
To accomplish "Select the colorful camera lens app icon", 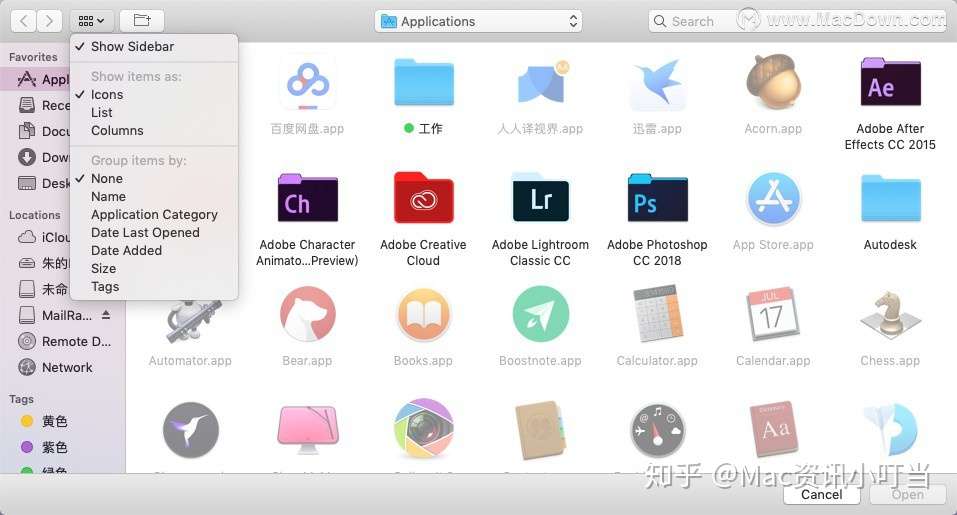I will (424, 429).
